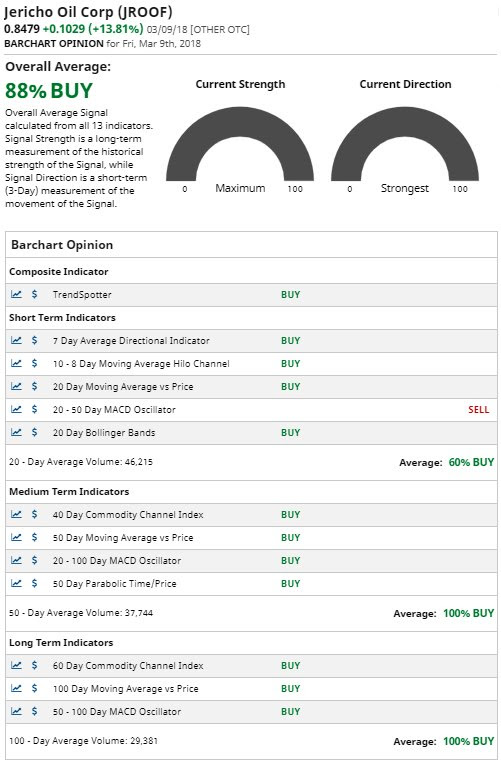Click the dollar icon beside TrendSpotter
The width and height of the screenshot is (501, 764).
pos(34,294)
